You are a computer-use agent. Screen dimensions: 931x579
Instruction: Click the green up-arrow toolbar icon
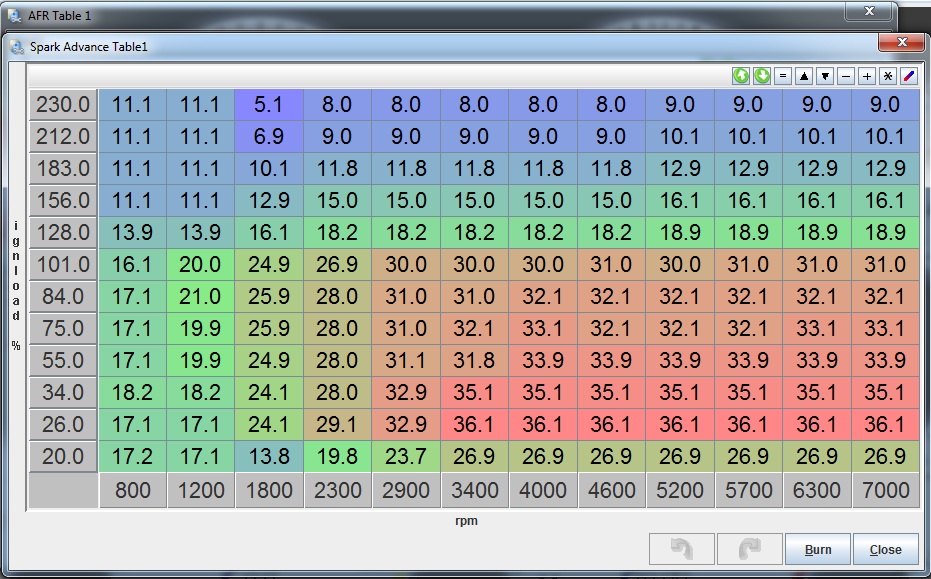(741, 76)
